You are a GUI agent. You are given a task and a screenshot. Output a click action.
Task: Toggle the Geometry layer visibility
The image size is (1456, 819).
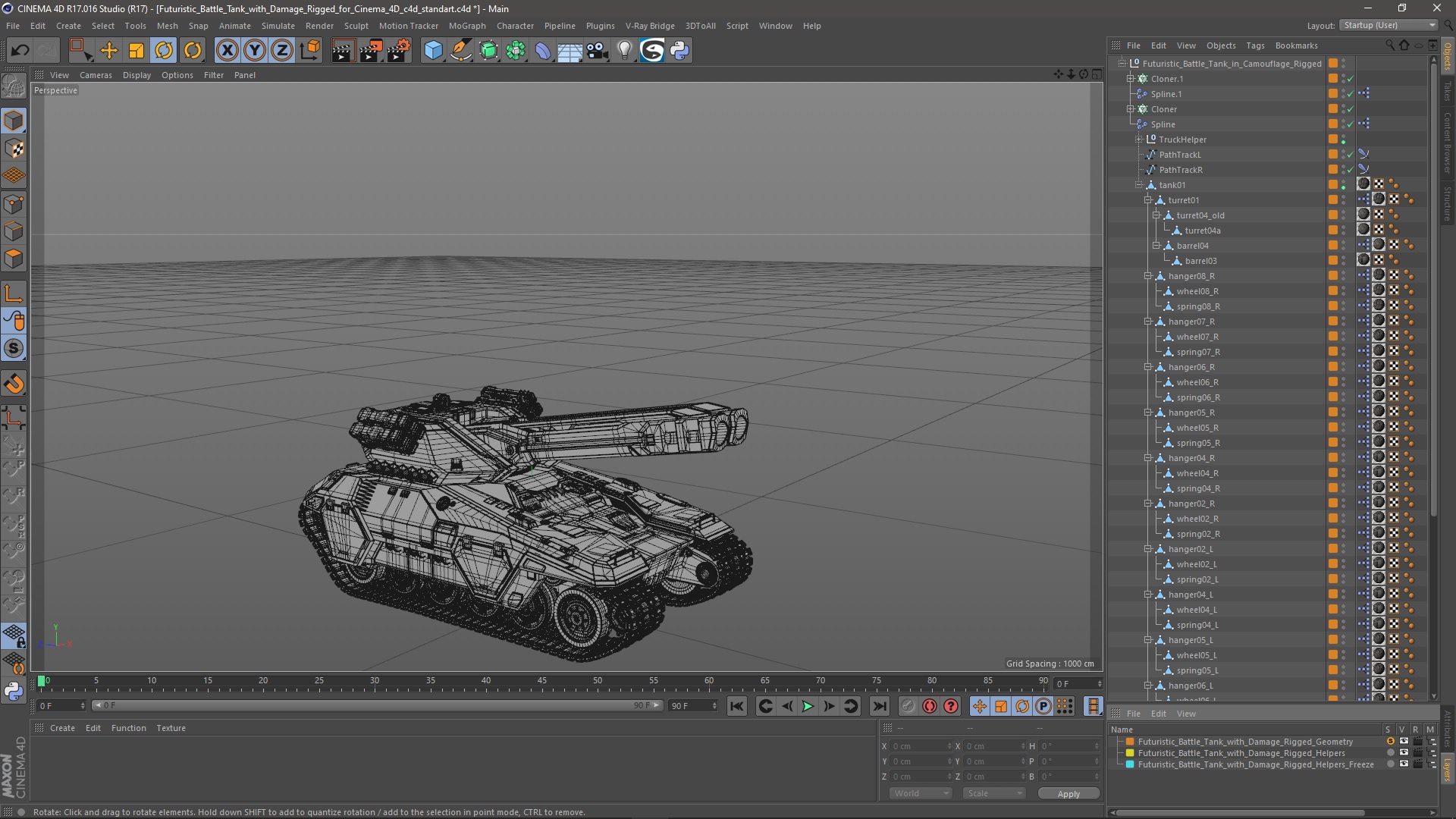tap(1404, 742)
